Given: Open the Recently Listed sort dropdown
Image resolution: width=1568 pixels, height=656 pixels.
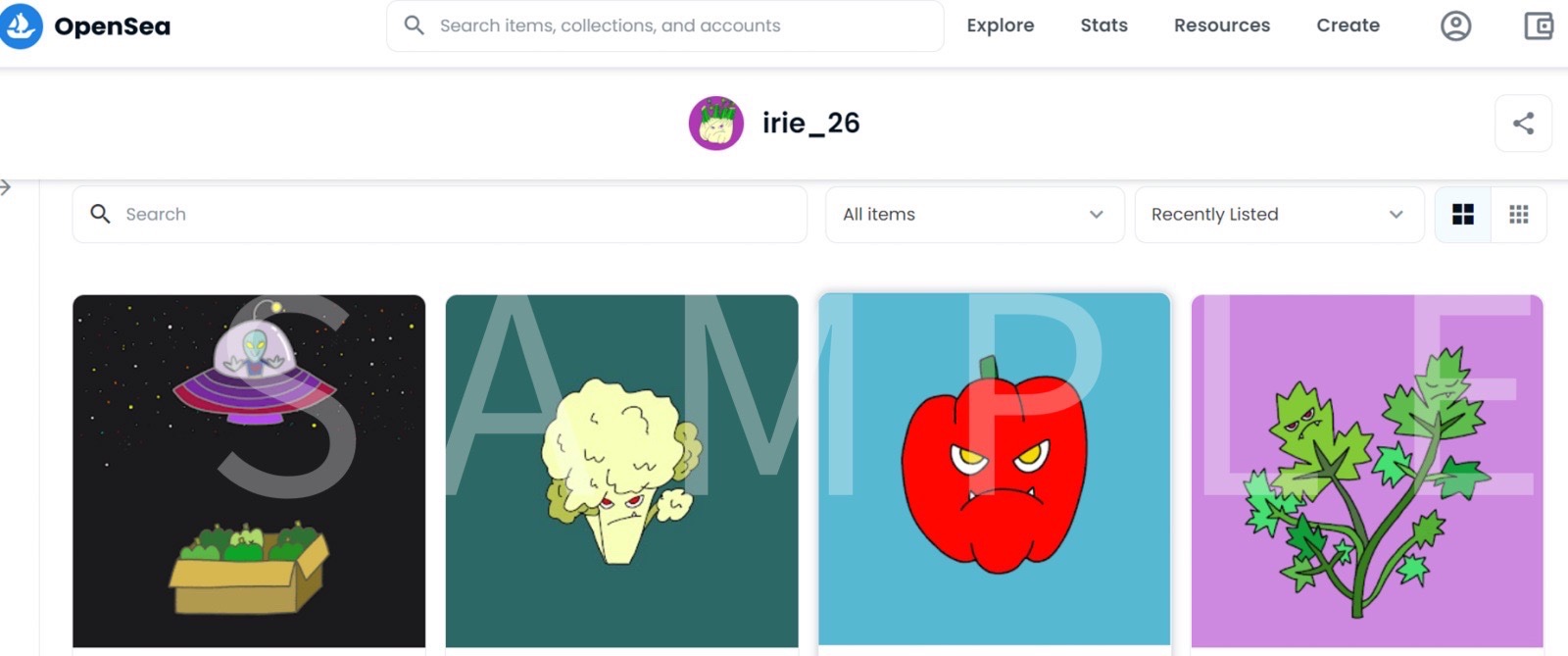Looking at the screenshot, I should pyautogui.click(x=1279, y=215).
